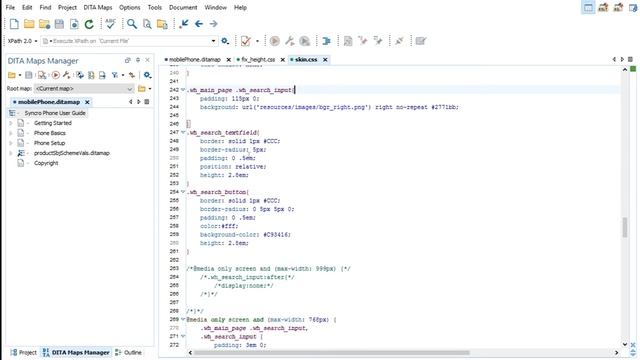640x360 pixels.
Task: Click the editor horizontal scrollbar thumb
Action: pyautogui.click(x=332, y=353)
